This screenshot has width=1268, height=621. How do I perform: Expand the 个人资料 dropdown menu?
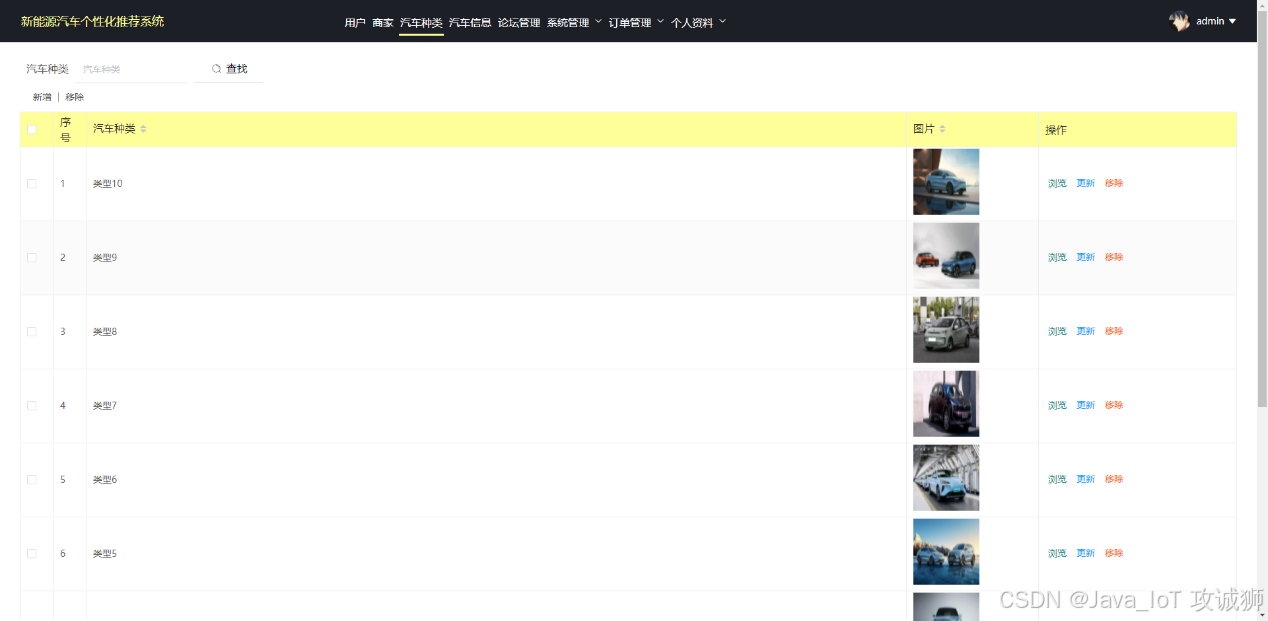698,22
